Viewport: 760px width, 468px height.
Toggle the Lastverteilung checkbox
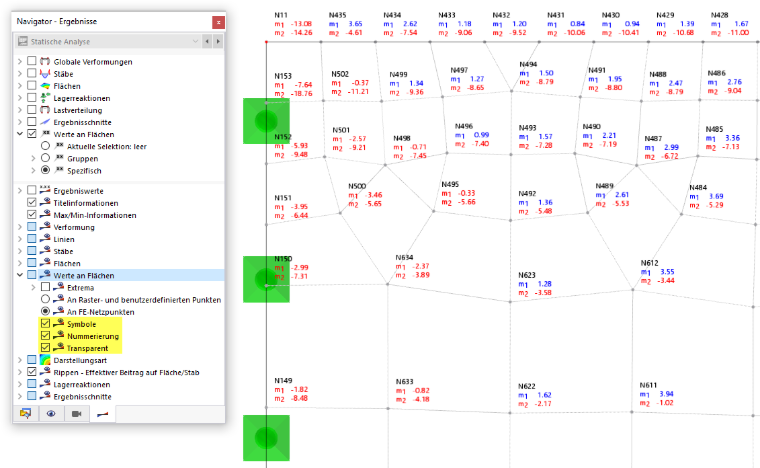(x=32, y=109)
